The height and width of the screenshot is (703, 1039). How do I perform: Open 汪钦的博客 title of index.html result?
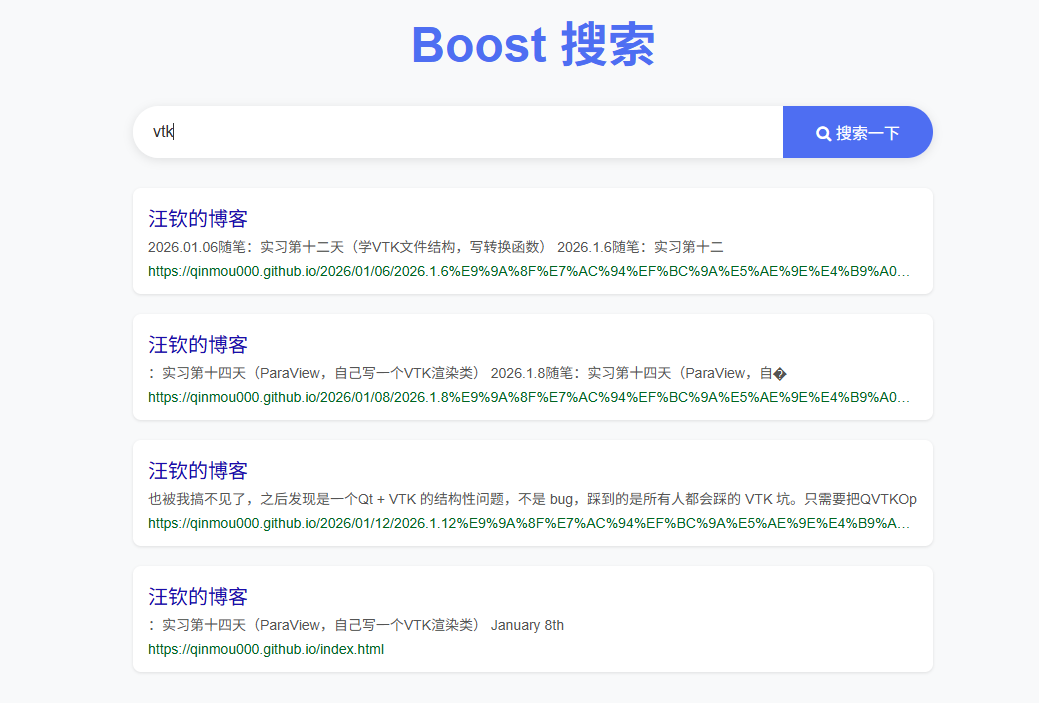pos(197,596)
